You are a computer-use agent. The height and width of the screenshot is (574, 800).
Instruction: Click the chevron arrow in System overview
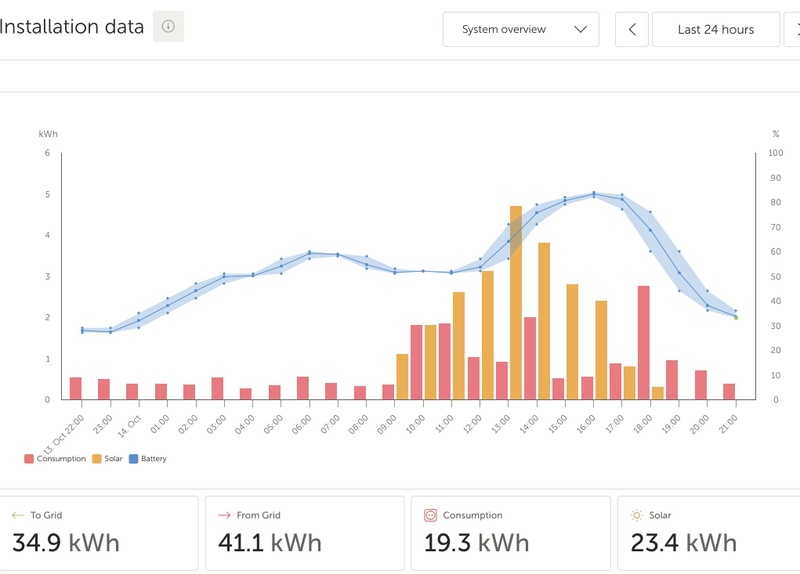tap(581, 29)
